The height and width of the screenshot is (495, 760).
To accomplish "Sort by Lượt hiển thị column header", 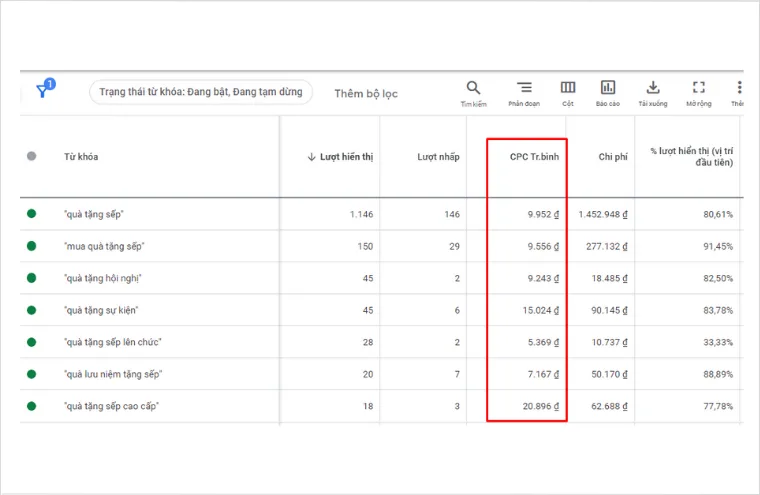I will (x=340, y=157).
